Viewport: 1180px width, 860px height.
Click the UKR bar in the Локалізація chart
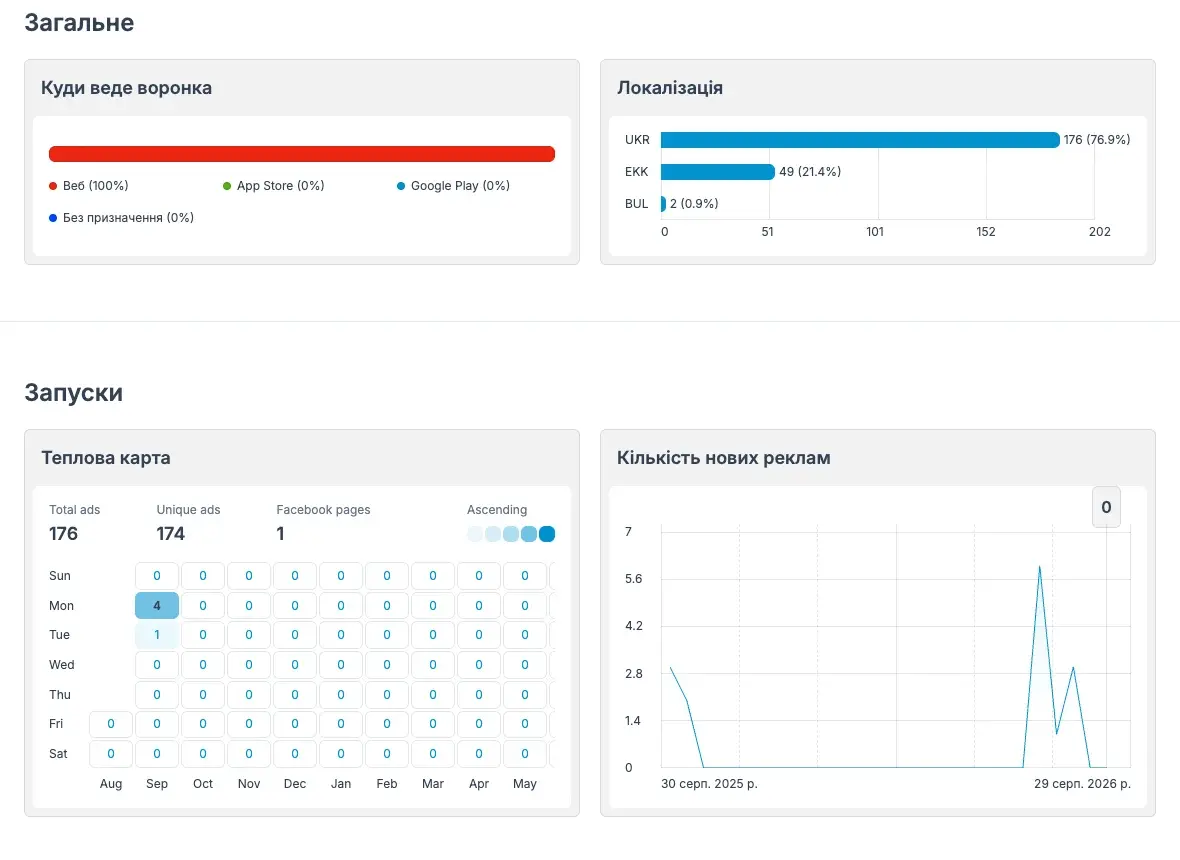pyautogui.click(x=860, y=140)
